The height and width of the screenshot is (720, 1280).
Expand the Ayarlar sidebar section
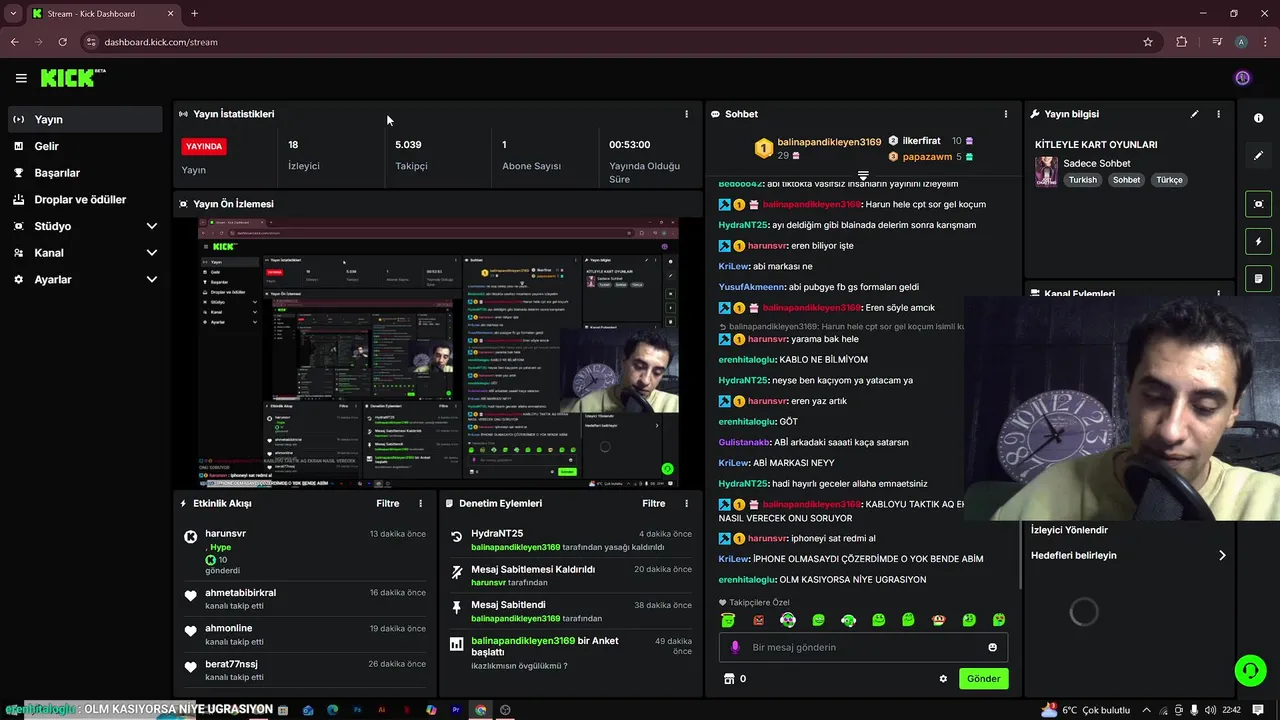[152, 280]
